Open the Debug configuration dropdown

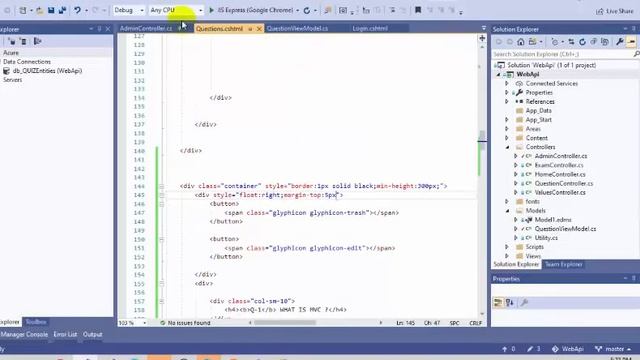[129, 10]
